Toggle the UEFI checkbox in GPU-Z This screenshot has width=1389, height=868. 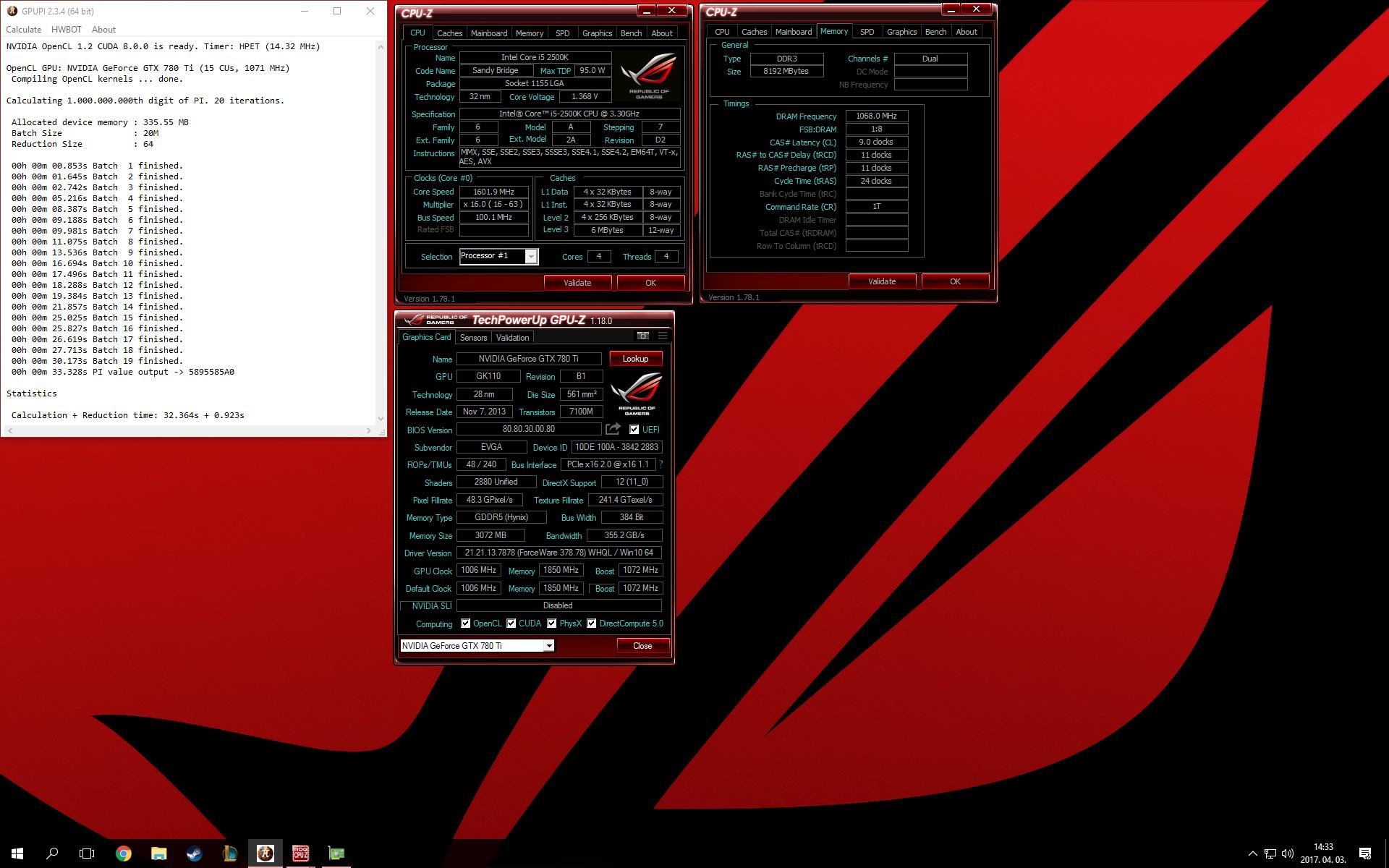point(634,429)
